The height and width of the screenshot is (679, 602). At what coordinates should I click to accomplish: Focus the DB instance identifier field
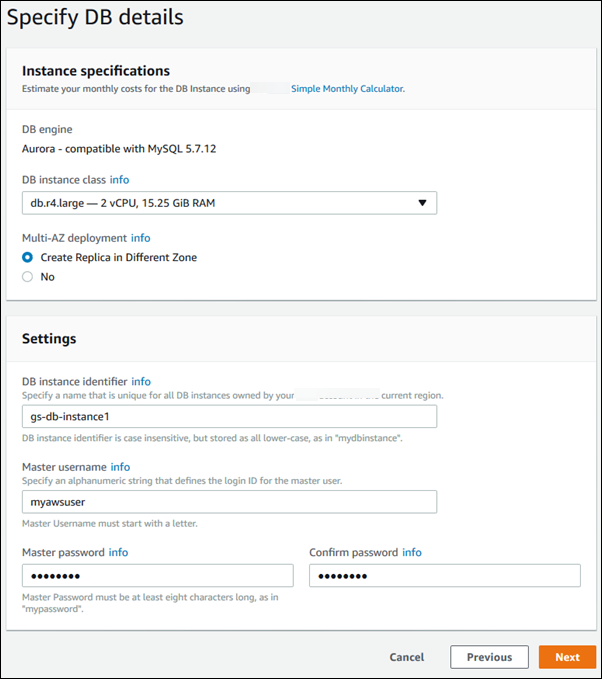tap(228, 416)
